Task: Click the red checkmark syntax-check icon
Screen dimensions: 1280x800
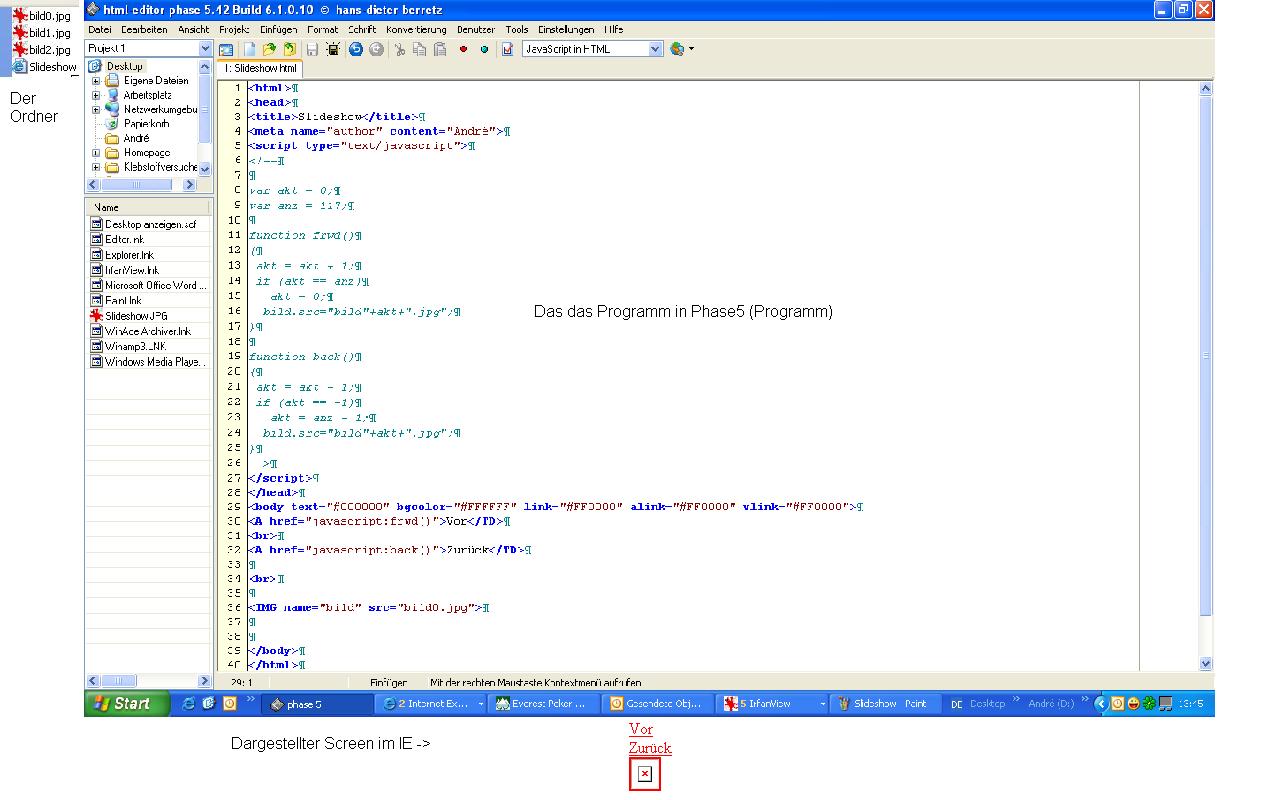Action: tap(508, 49)
